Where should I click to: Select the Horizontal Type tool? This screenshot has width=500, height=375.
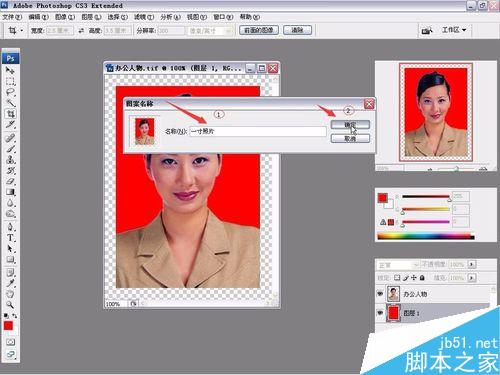pos(10,238)
